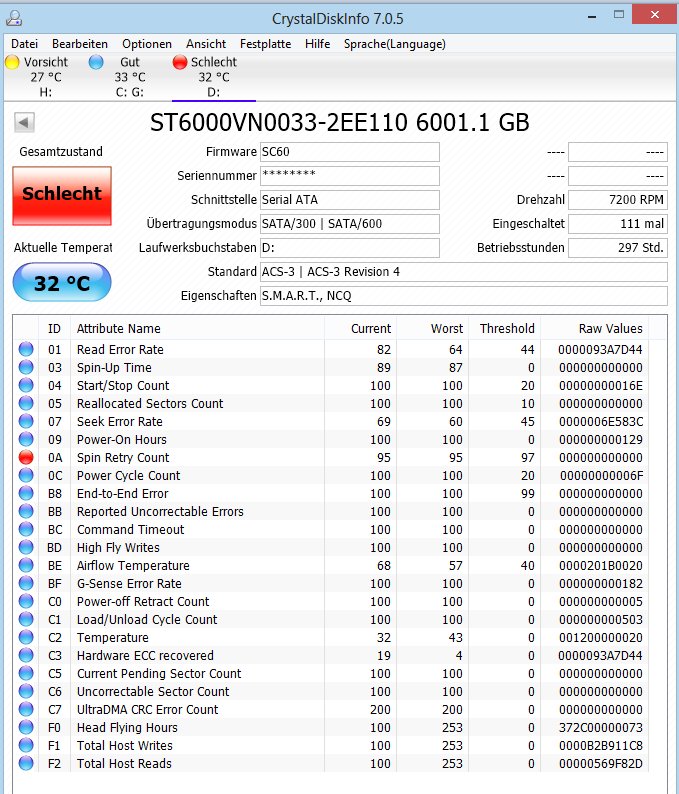The width and height of the screenshot is (679, 794).
Task: Click the status icon for Head Flying Hours
Action: [26, 727]
